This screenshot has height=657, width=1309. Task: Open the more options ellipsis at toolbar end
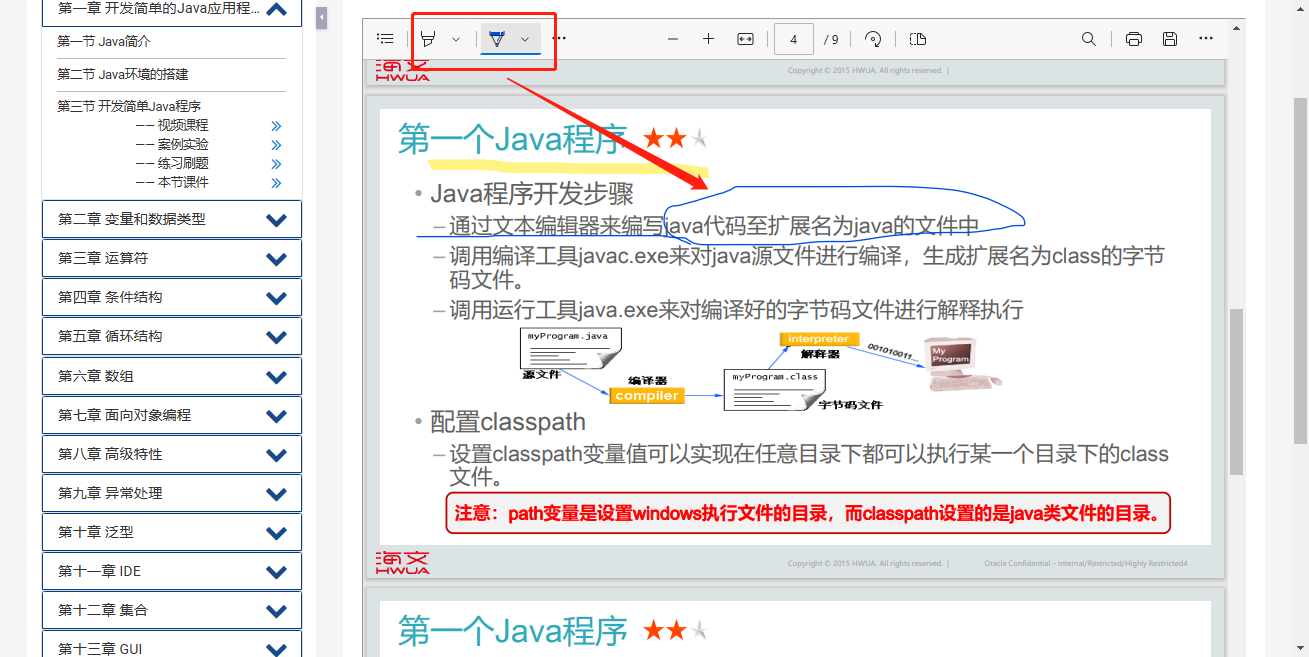tap(1206, 39)
